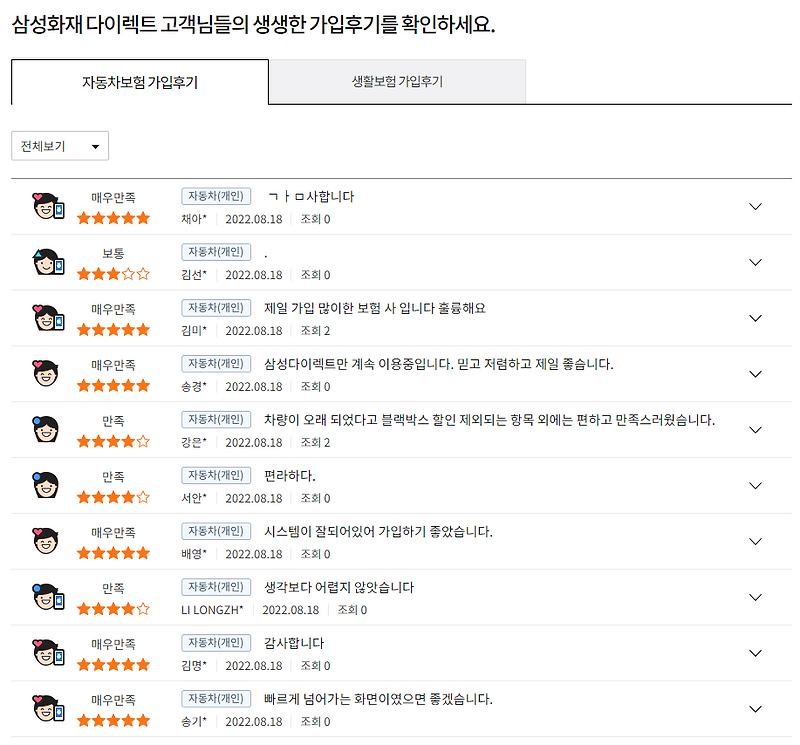Expand the review by LI LONGZH*
The width and height of the screenshot is (800, 745).
[755, 597]
